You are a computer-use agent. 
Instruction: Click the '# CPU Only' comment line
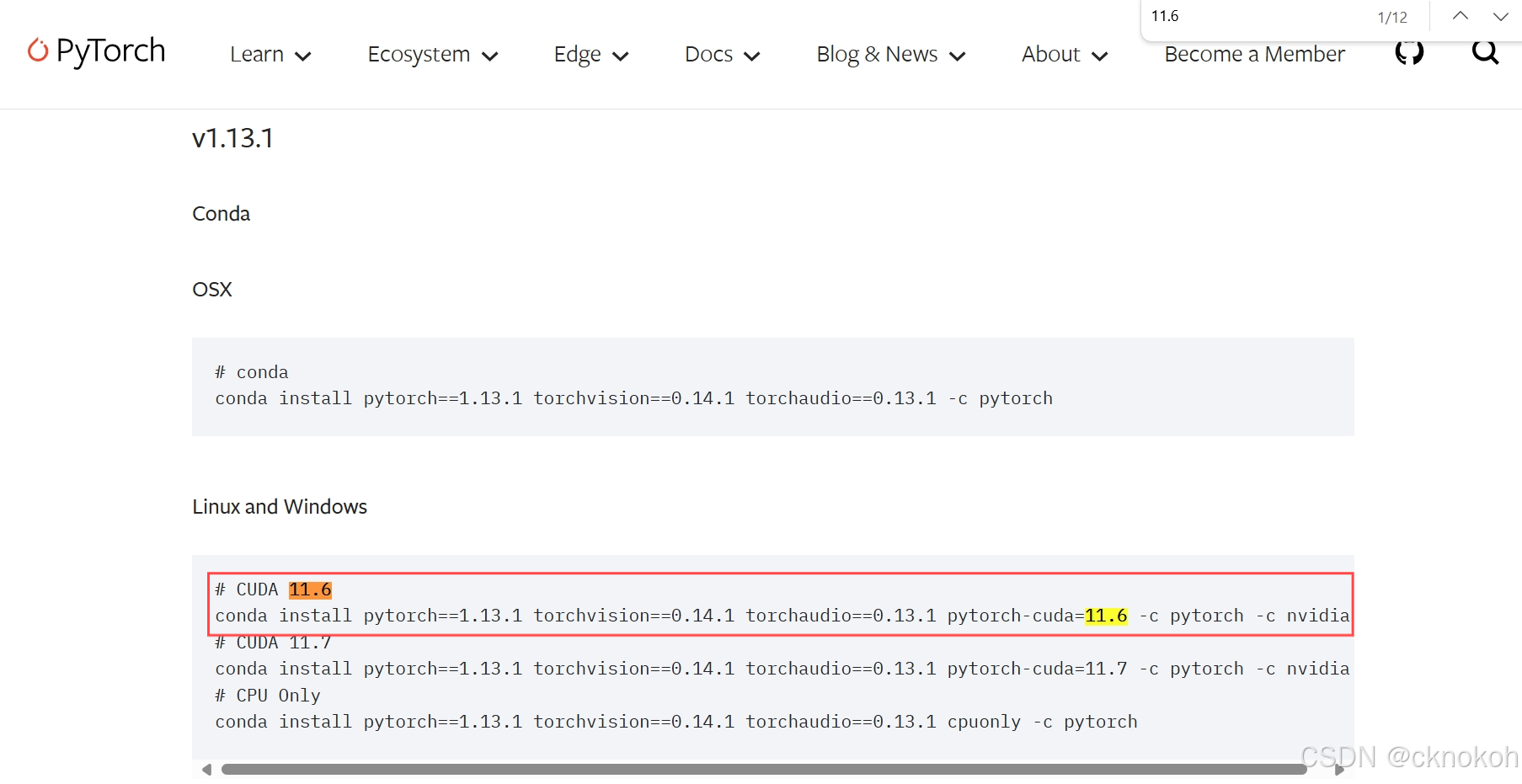pyautogui.click(x=267, y=696)
